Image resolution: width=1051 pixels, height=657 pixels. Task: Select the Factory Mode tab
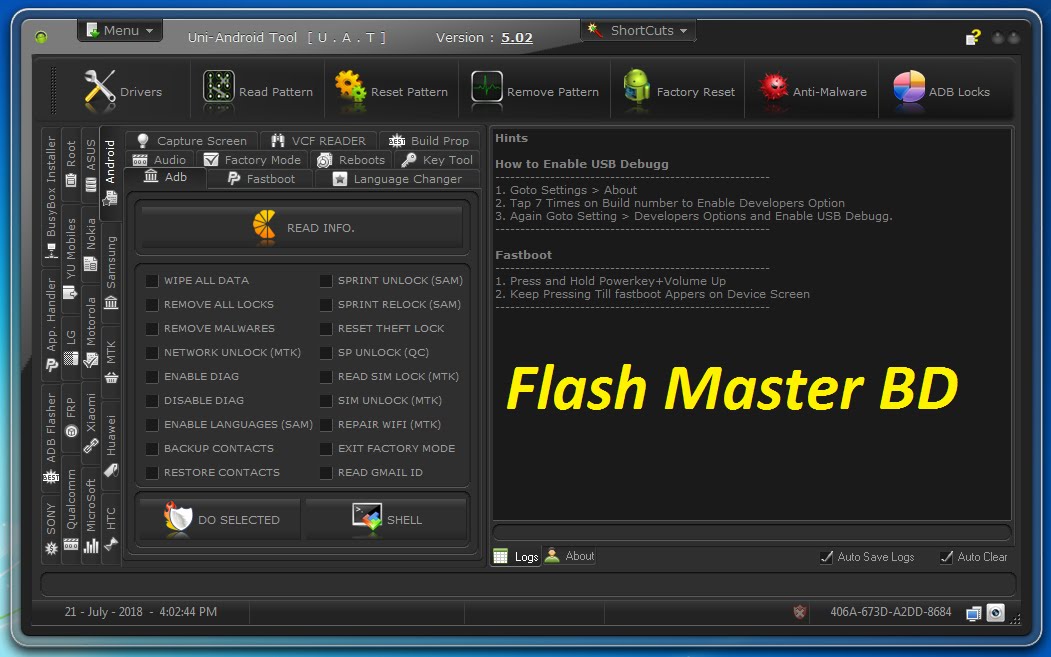click(x=252, y=160)
